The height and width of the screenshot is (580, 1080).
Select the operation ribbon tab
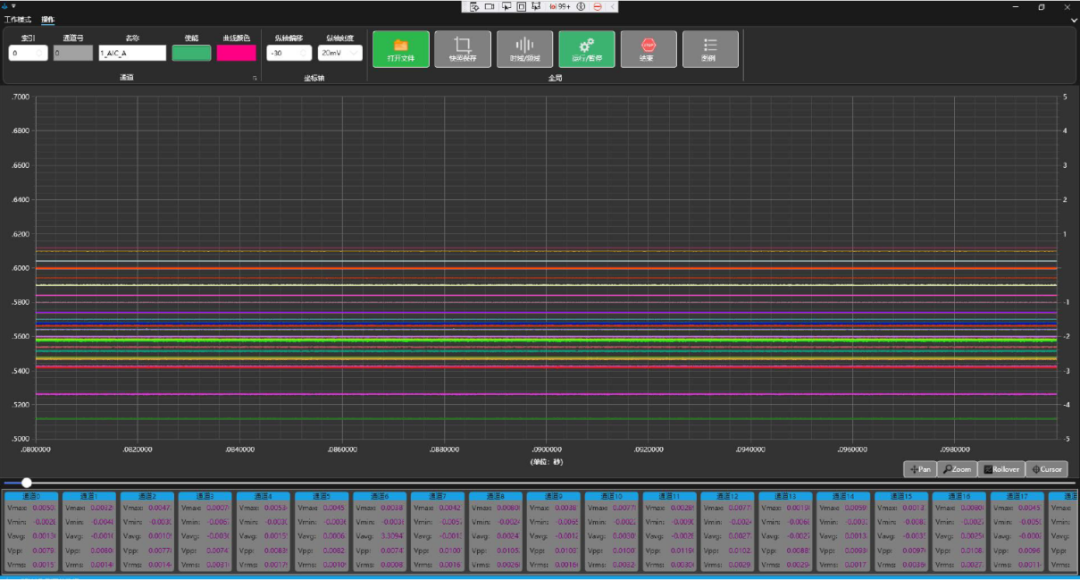[x=48, y=19]
